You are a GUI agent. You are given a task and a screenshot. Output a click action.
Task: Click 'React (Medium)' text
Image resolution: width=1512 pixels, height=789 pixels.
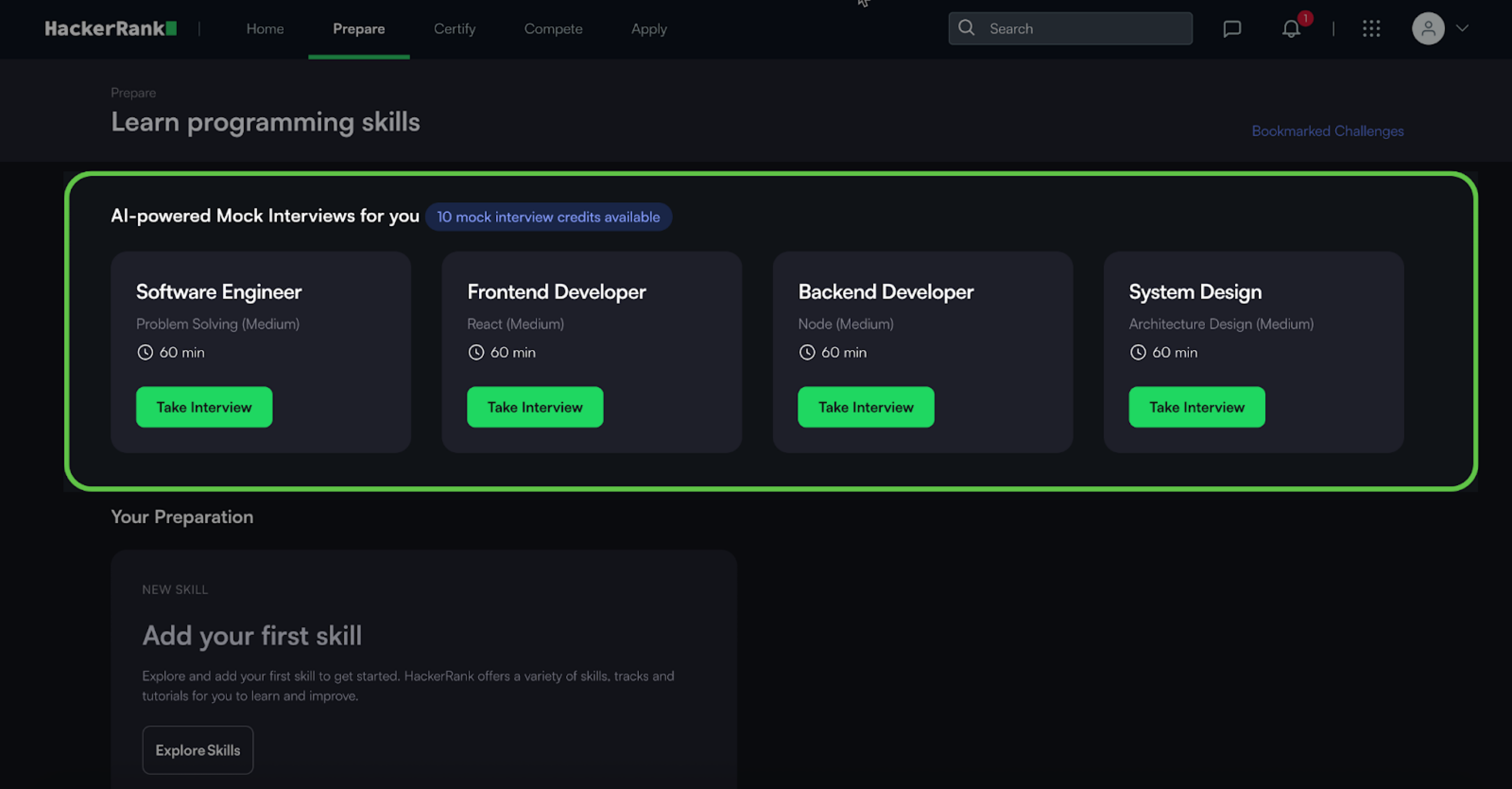click(x=515, y=324)
